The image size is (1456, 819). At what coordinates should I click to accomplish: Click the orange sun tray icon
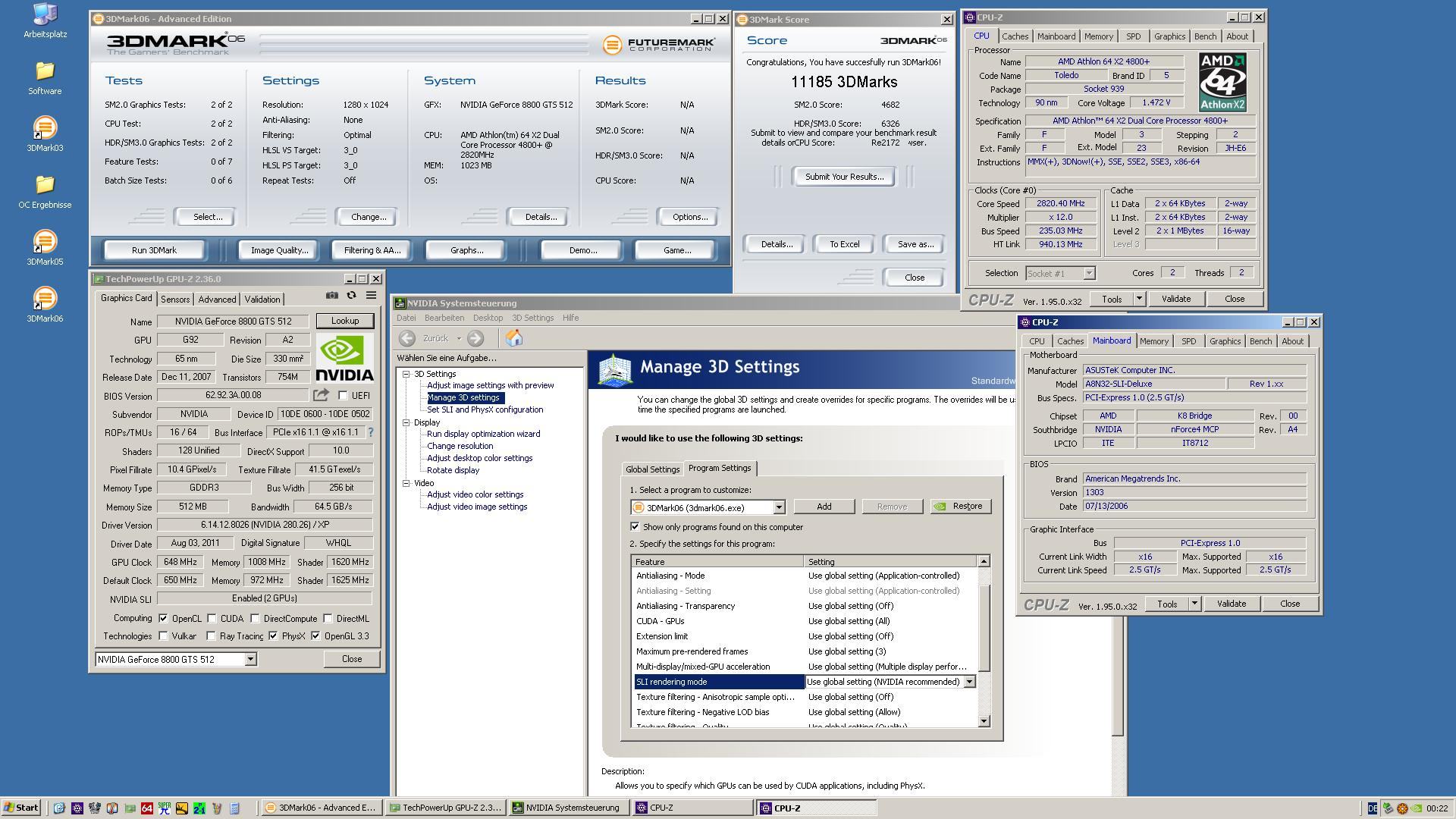(x=1401, y=808)
